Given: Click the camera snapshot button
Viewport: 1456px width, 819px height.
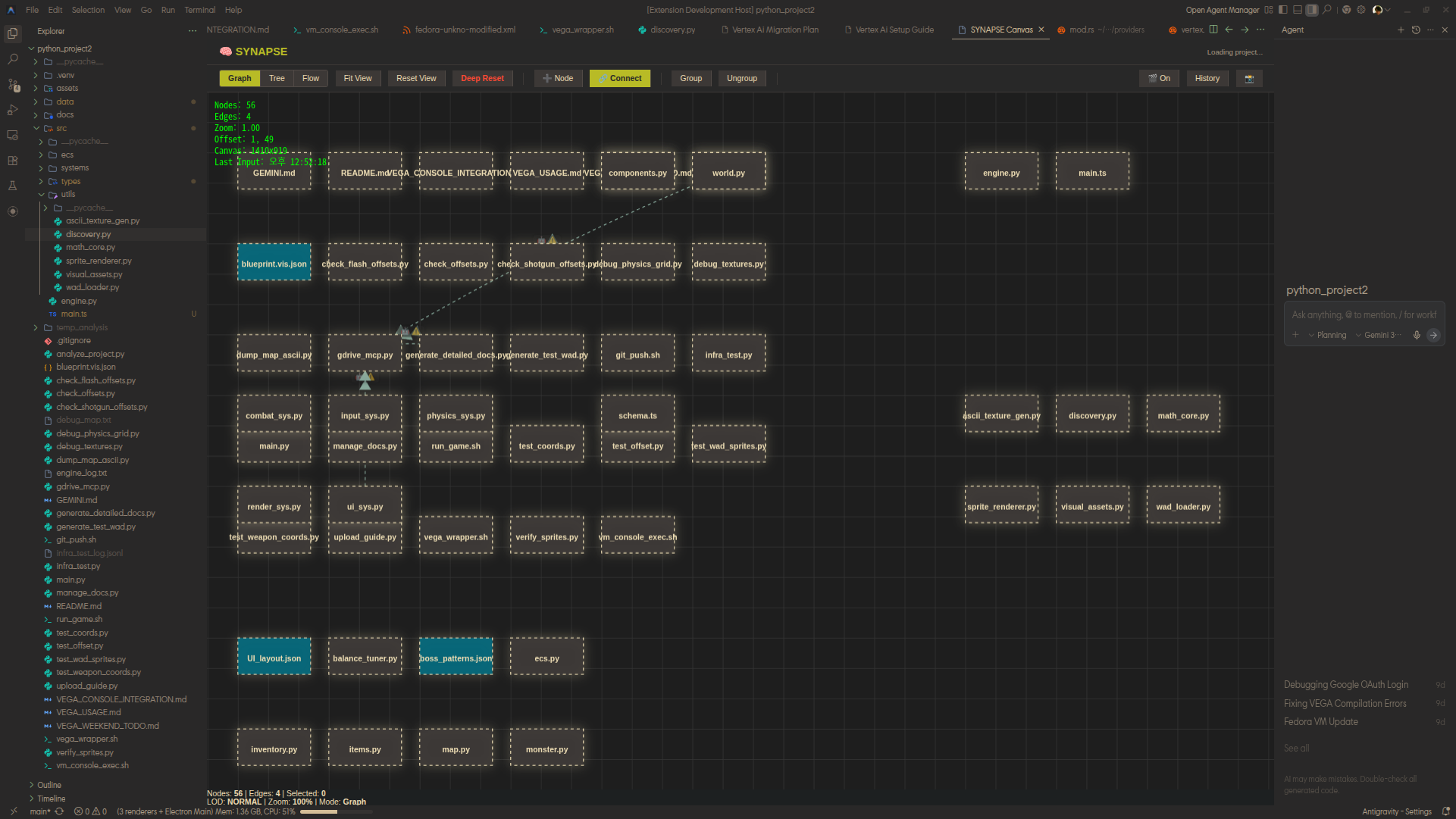Looking at the screenshot, I should (1248, 79).
